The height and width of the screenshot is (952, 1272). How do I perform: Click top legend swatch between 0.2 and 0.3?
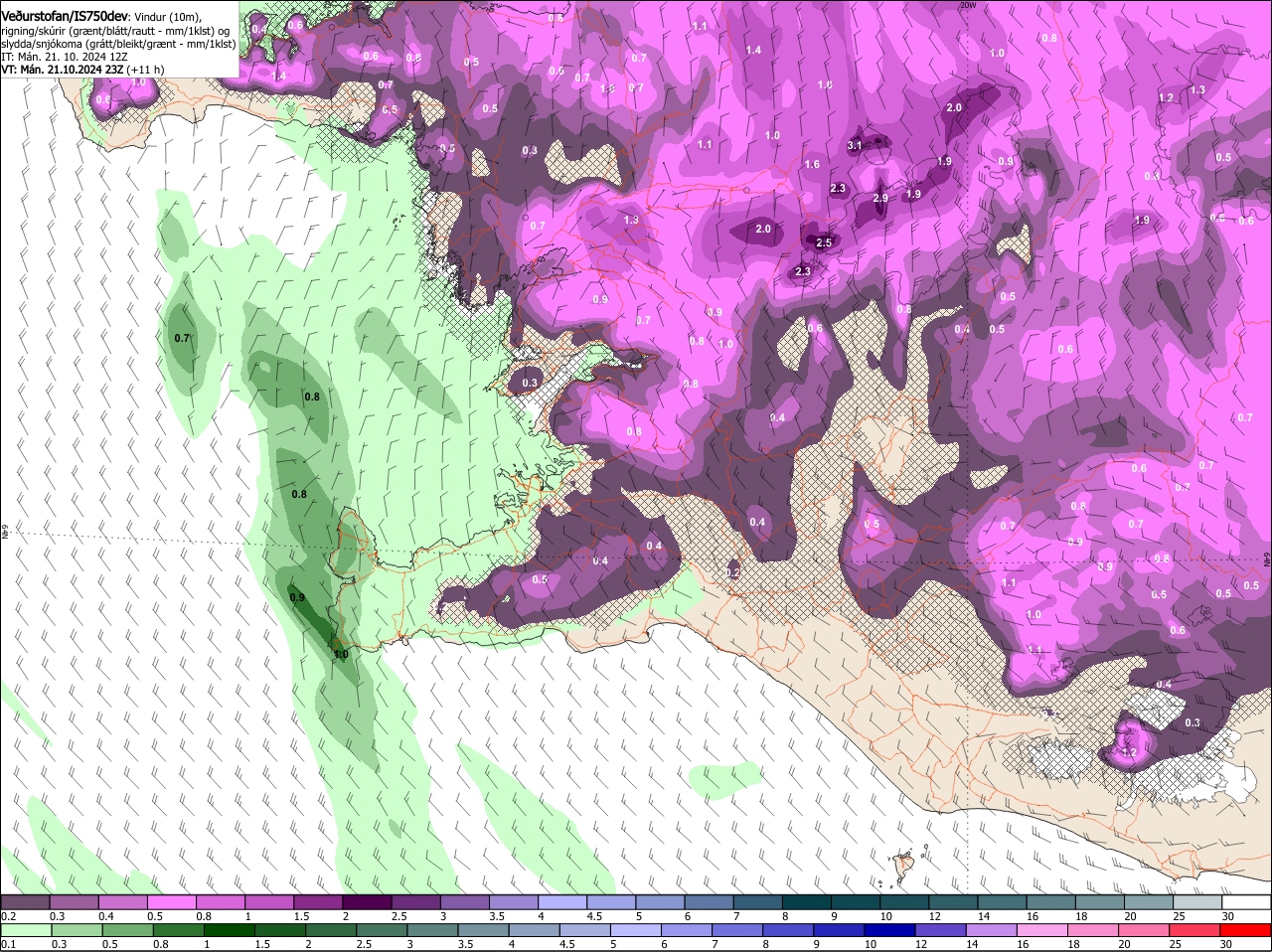[x=26, y=901]
